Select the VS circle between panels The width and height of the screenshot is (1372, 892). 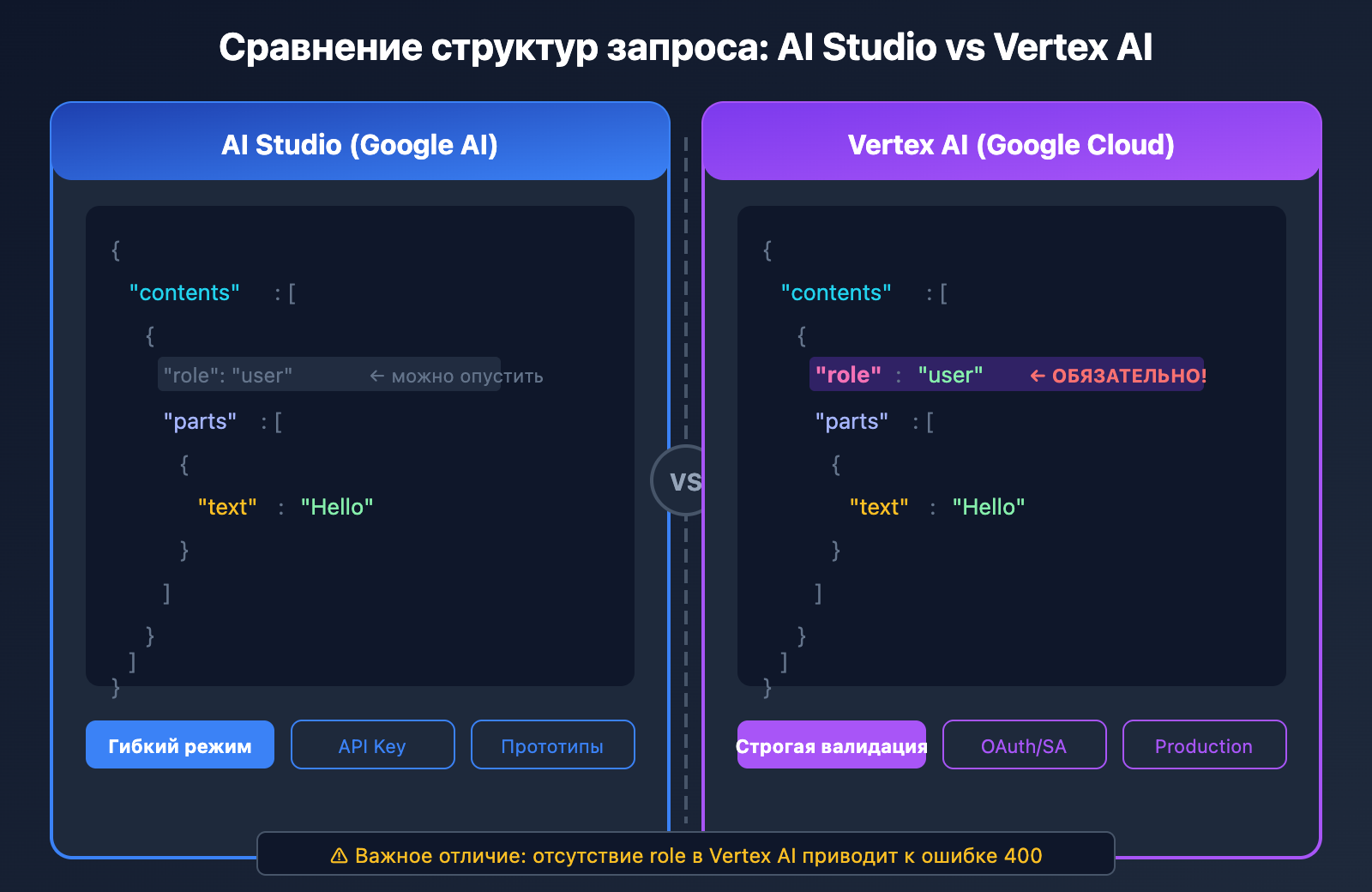(685, 480)
